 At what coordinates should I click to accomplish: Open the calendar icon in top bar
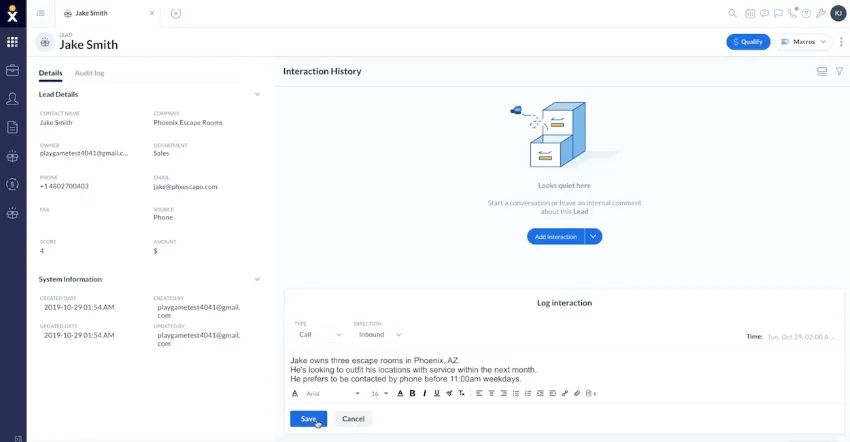point(750,13)
